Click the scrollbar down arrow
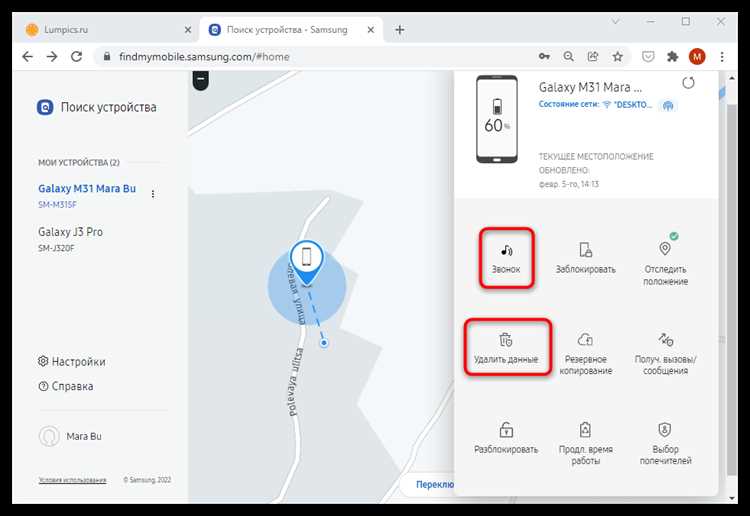The width and height of the screenshot is (750, 516). [x=732, y=498]
